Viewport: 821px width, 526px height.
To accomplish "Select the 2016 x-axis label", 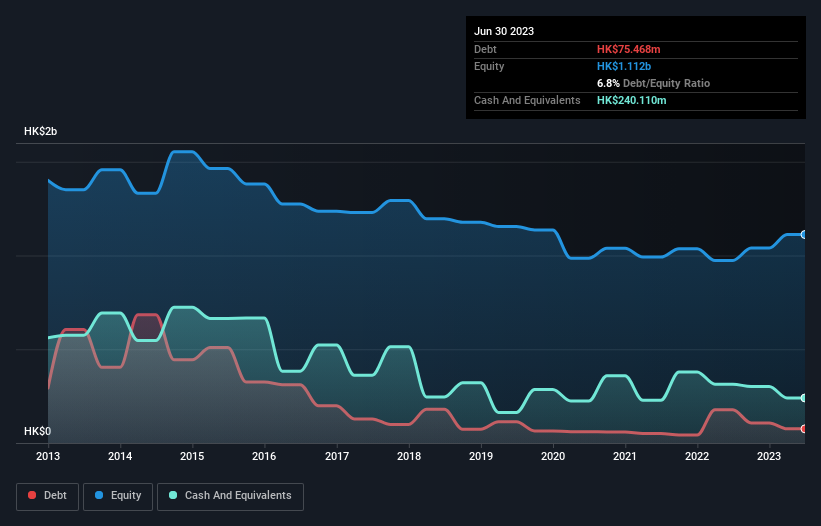I will [x=264, y=456].
